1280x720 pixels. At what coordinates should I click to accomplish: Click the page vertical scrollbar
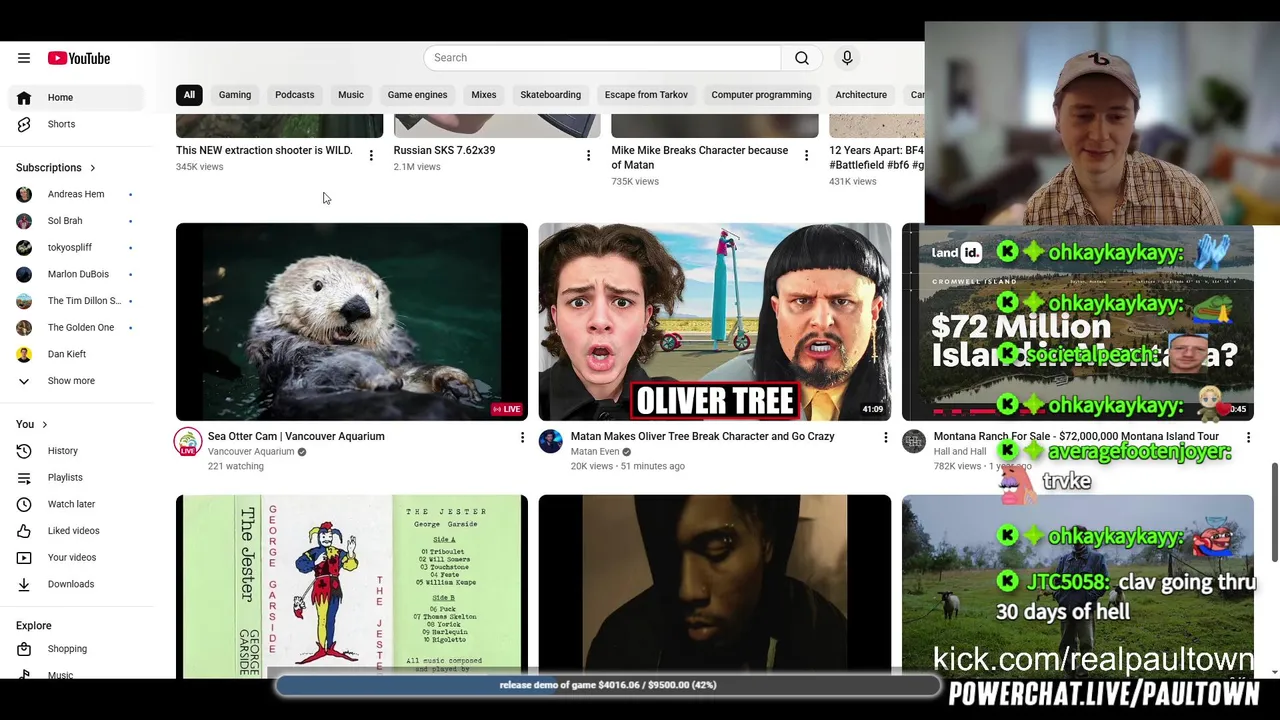(x=1275, y=512)
